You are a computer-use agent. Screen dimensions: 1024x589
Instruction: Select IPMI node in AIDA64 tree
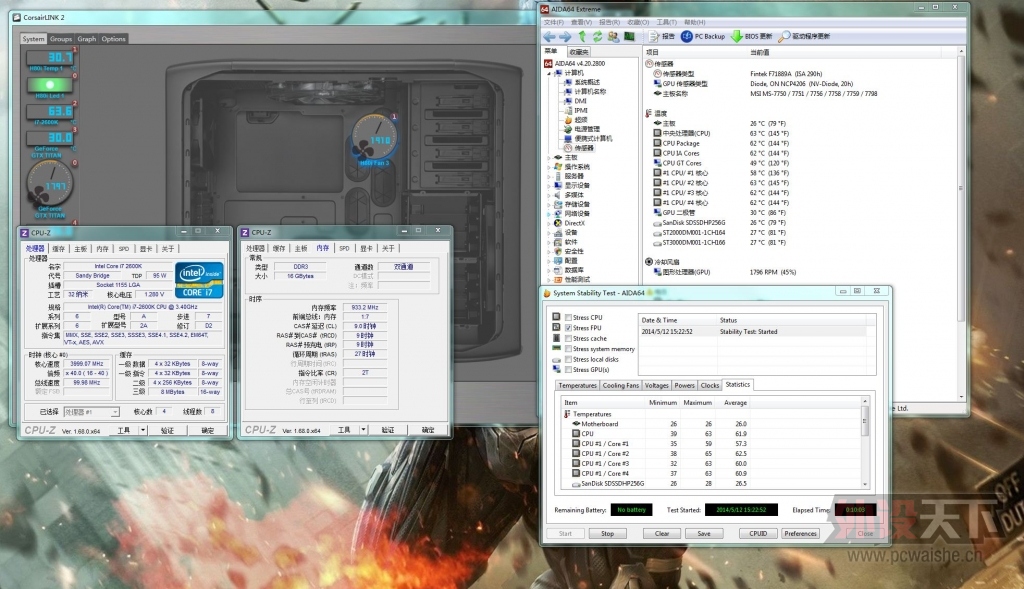click(575, 110)
